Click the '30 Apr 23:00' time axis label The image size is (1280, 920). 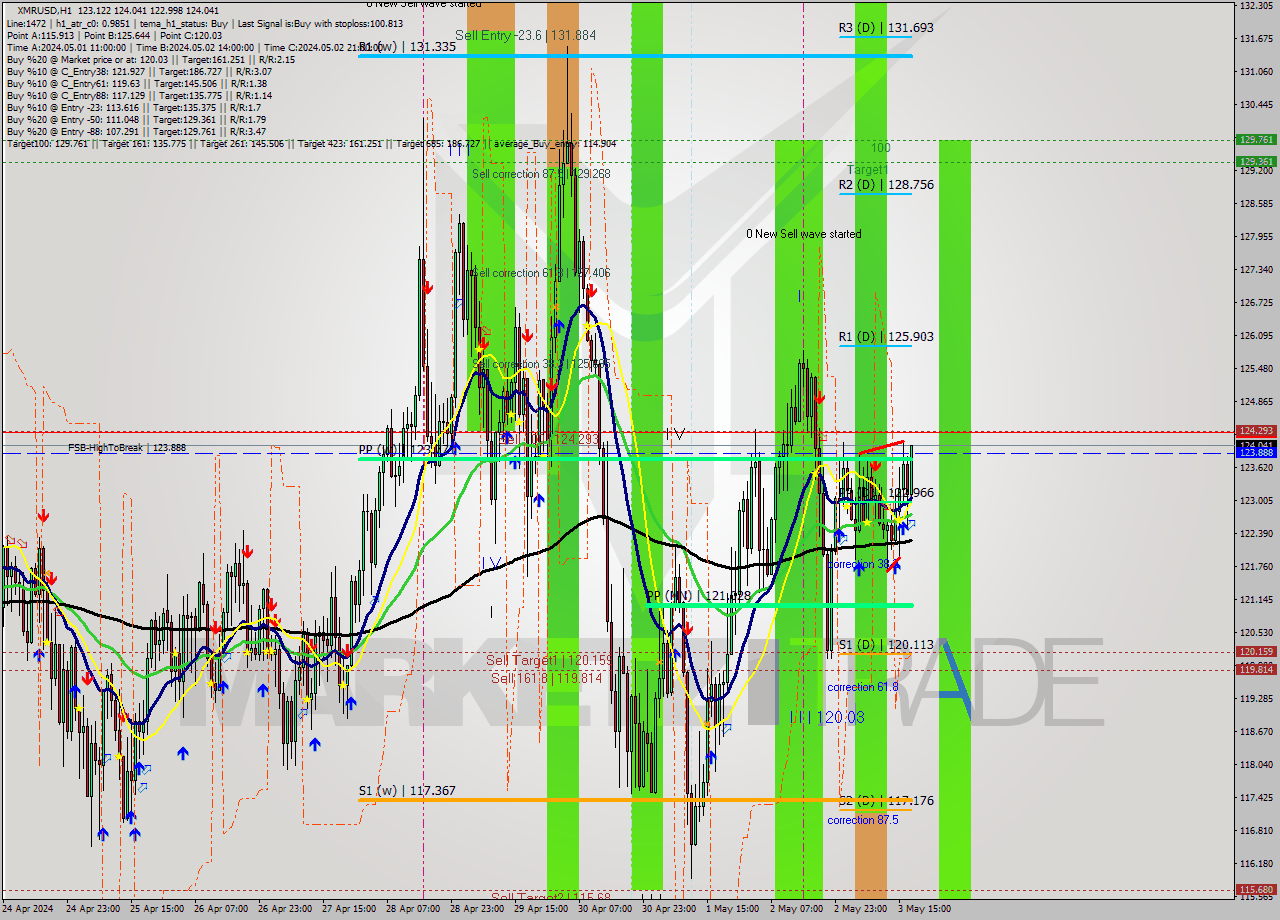670,910
